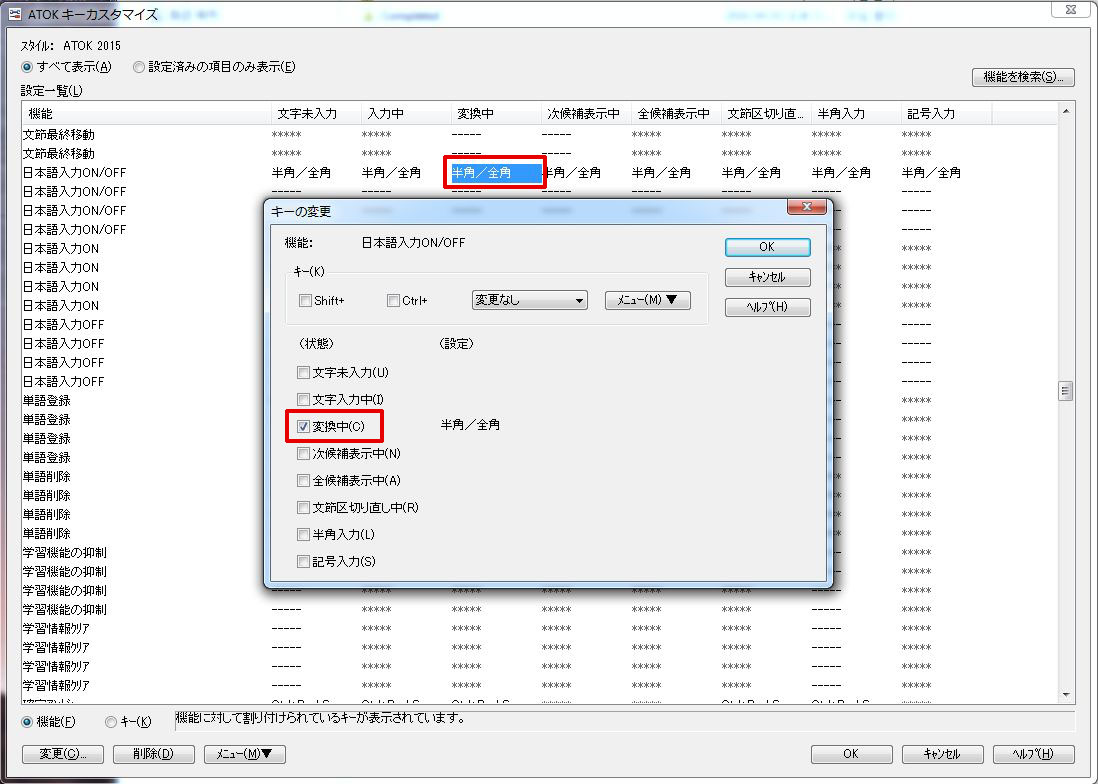This screenshot has width=1098, height=784.
Task: Enable the Shift+ checkbox
Action: pyautogui.click(x=305, y=300)
